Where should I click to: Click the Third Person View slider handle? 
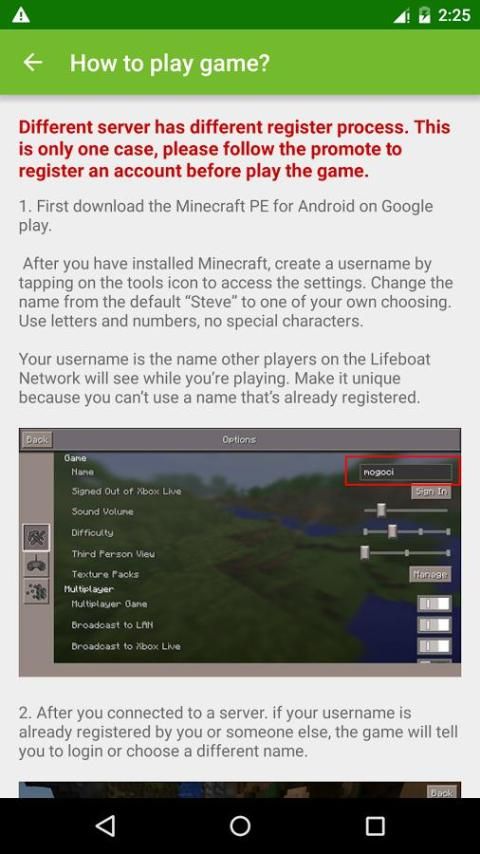click(364, 553)
